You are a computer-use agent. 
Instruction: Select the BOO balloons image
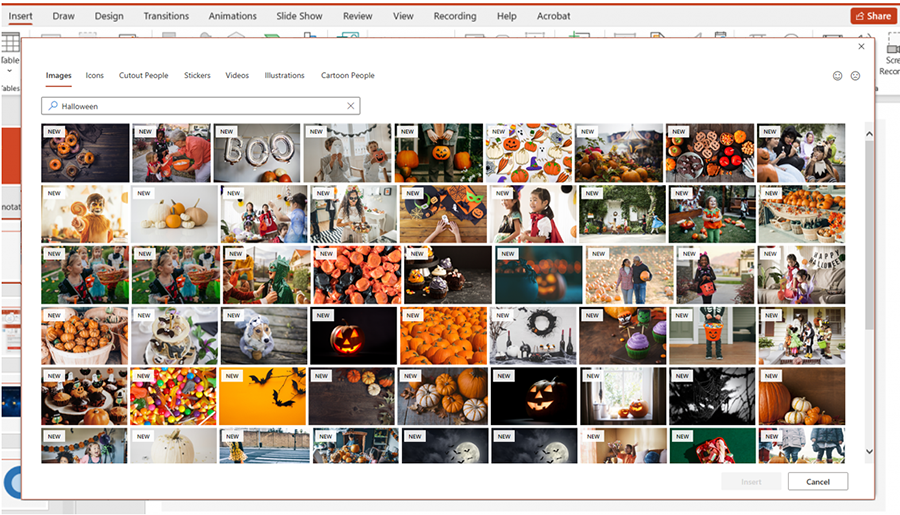coord(257,153)
